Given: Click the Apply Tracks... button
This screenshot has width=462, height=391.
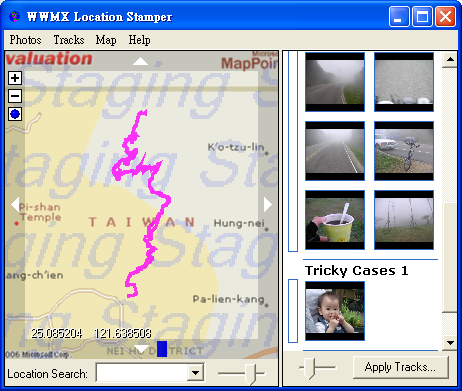Looking at the screenshot, I should [x=400, y=367].
